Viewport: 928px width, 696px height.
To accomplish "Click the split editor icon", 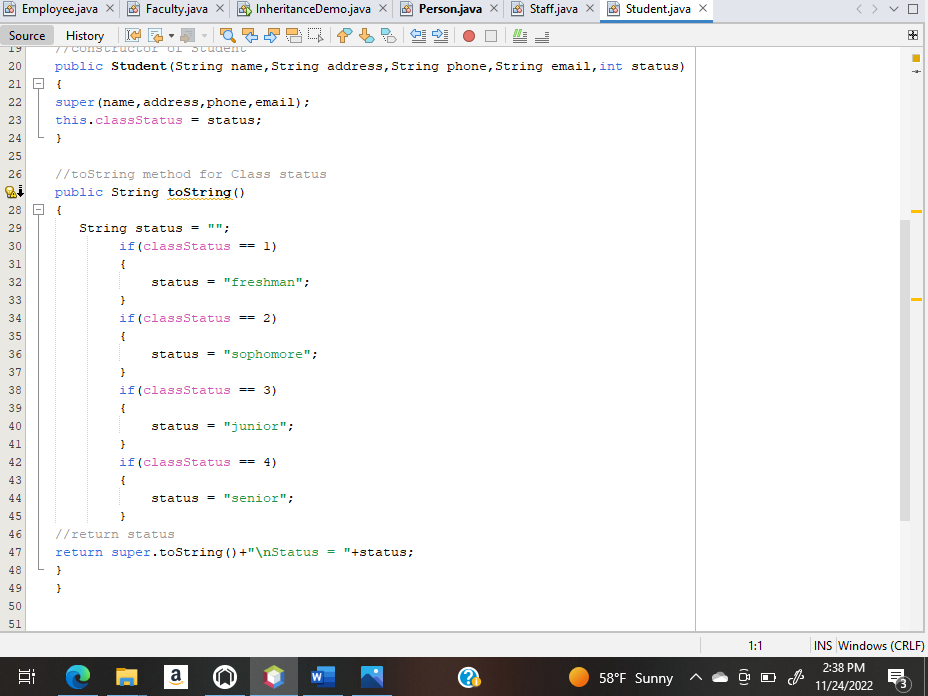I will click(913, 36).
